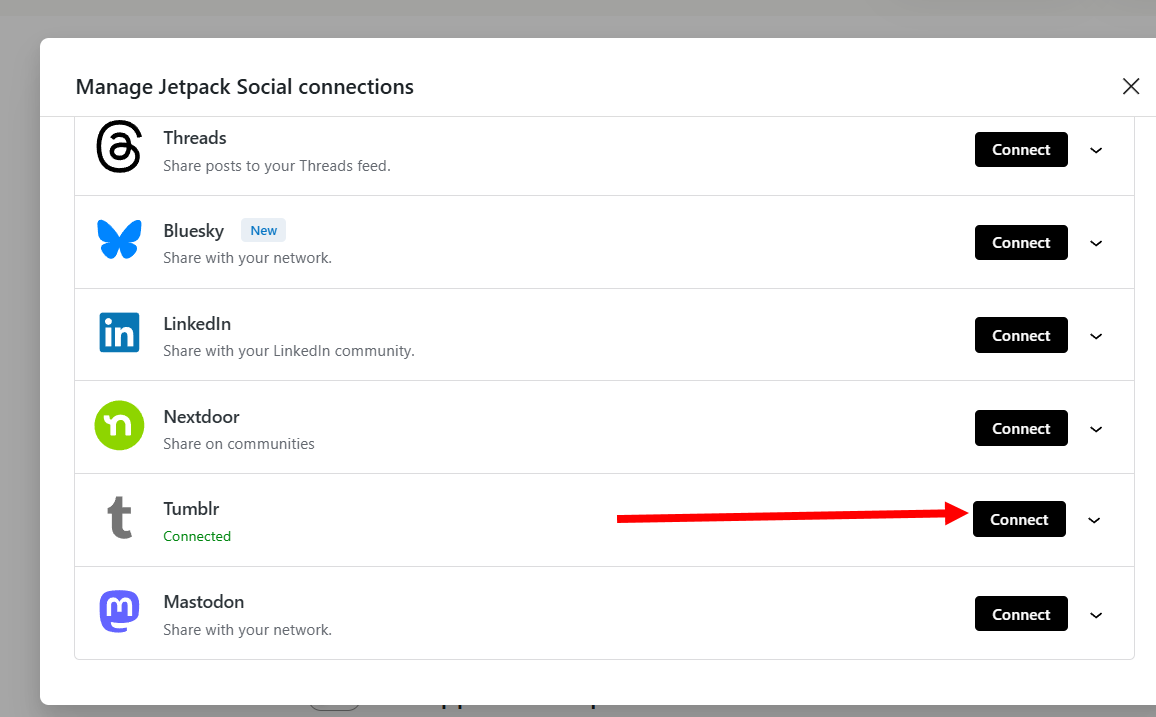Image resolution: width=1156 pixels, height=717 pixels.
Task: Click Connect in the Tumblr row
Action: (1019, 520)
